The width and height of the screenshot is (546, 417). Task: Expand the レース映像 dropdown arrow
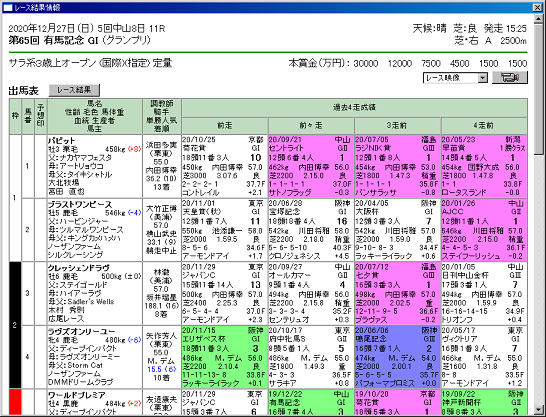click(x=482, y=78)
